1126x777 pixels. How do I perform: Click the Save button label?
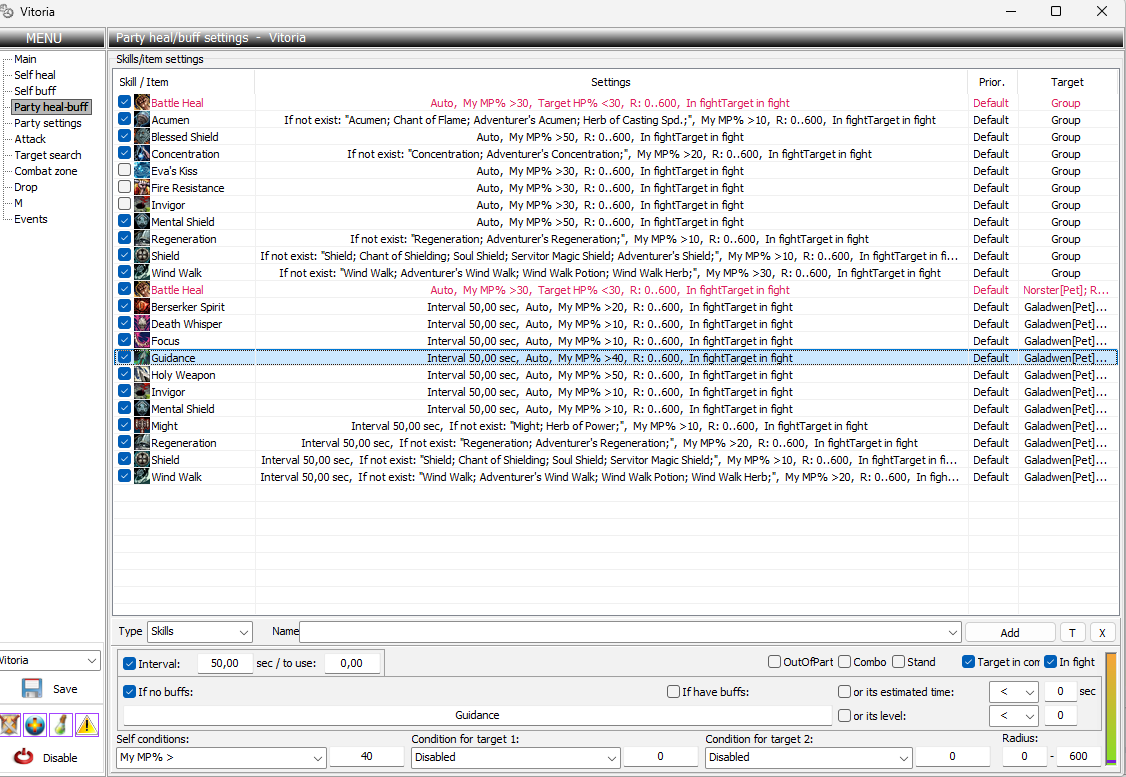[65, 689]
